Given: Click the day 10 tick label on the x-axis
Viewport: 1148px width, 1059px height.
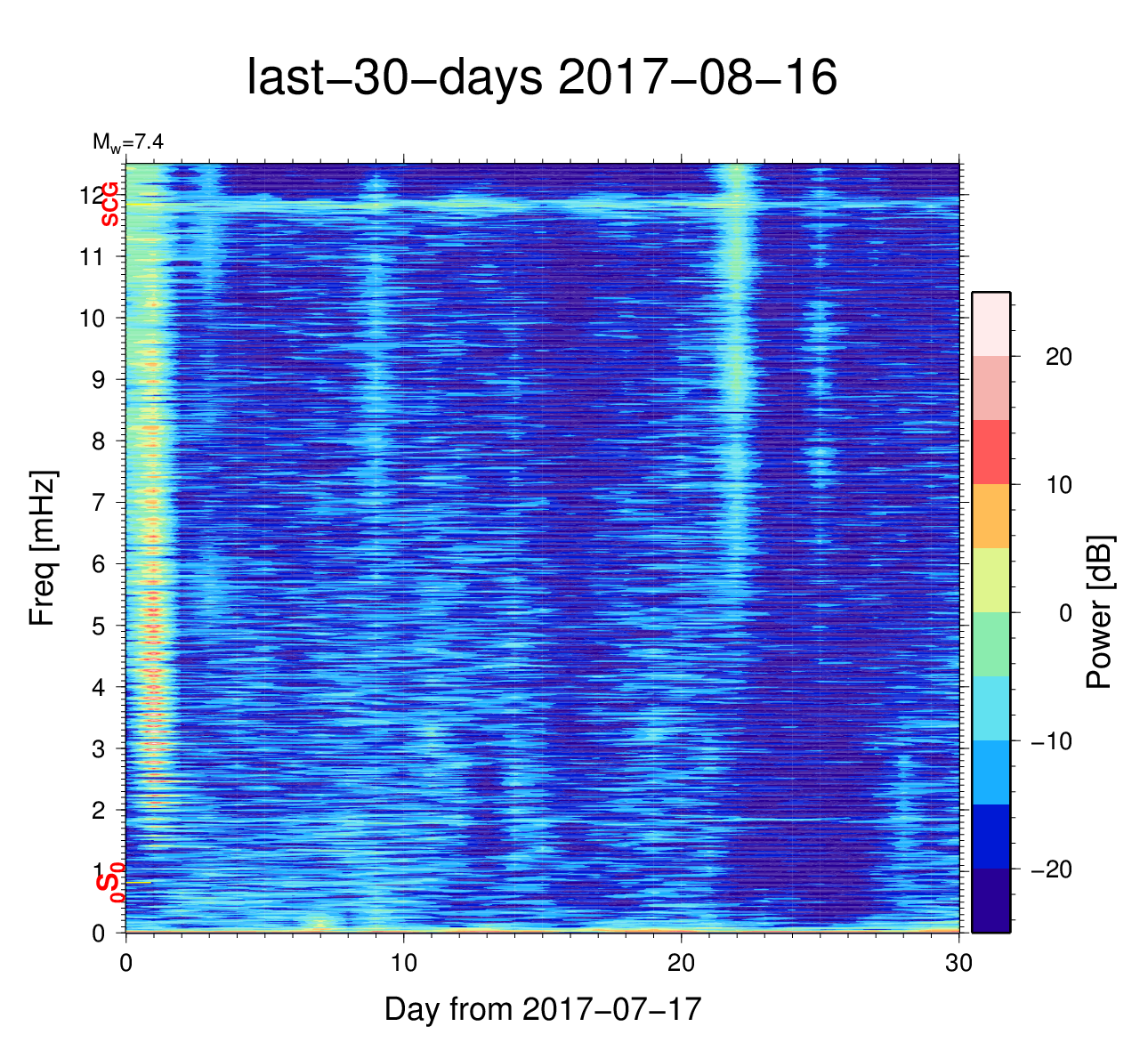Looking at the screenshot, I should pos(404,965).
